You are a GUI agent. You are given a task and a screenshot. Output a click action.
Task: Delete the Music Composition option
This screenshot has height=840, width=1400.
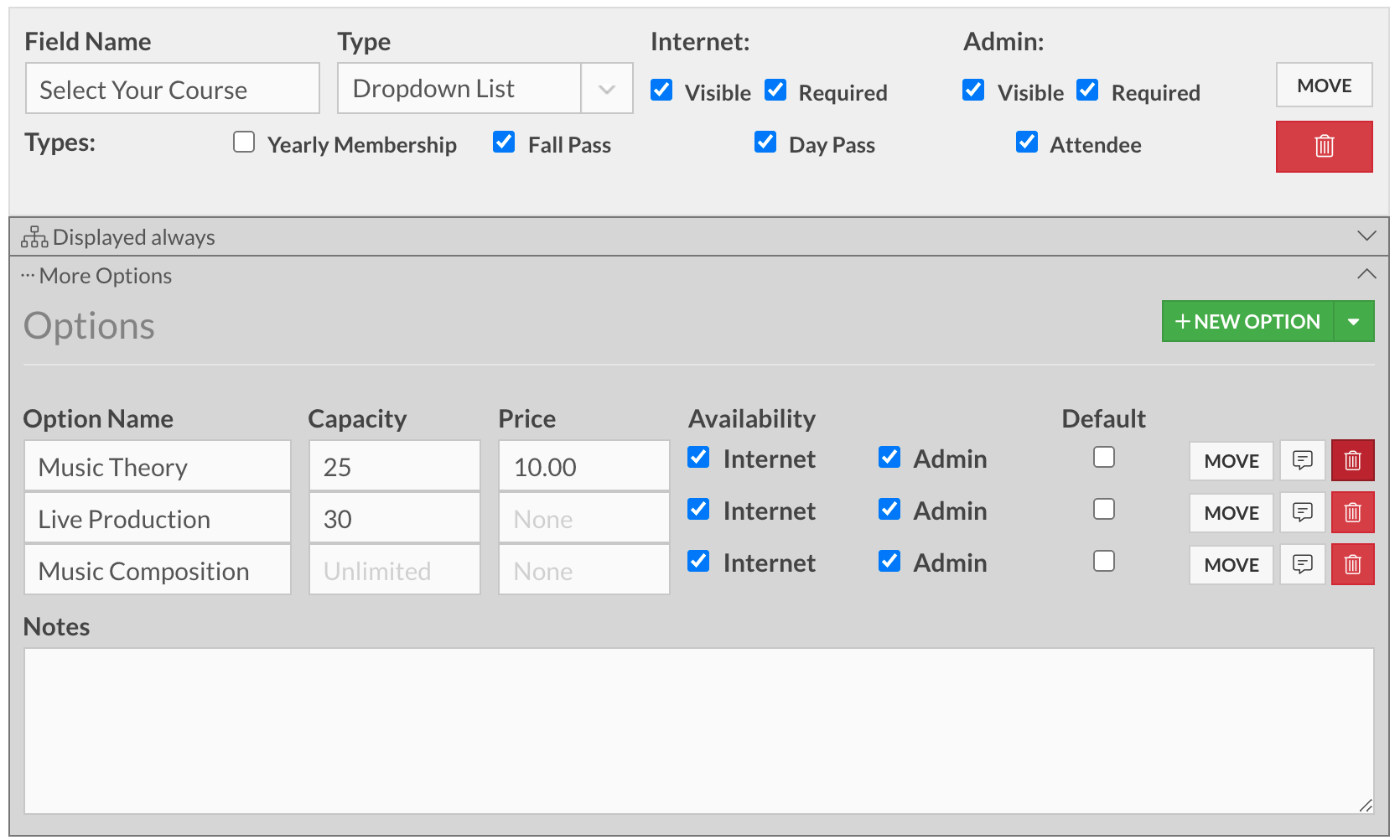pyautogui.click(x=1352, y=564)
